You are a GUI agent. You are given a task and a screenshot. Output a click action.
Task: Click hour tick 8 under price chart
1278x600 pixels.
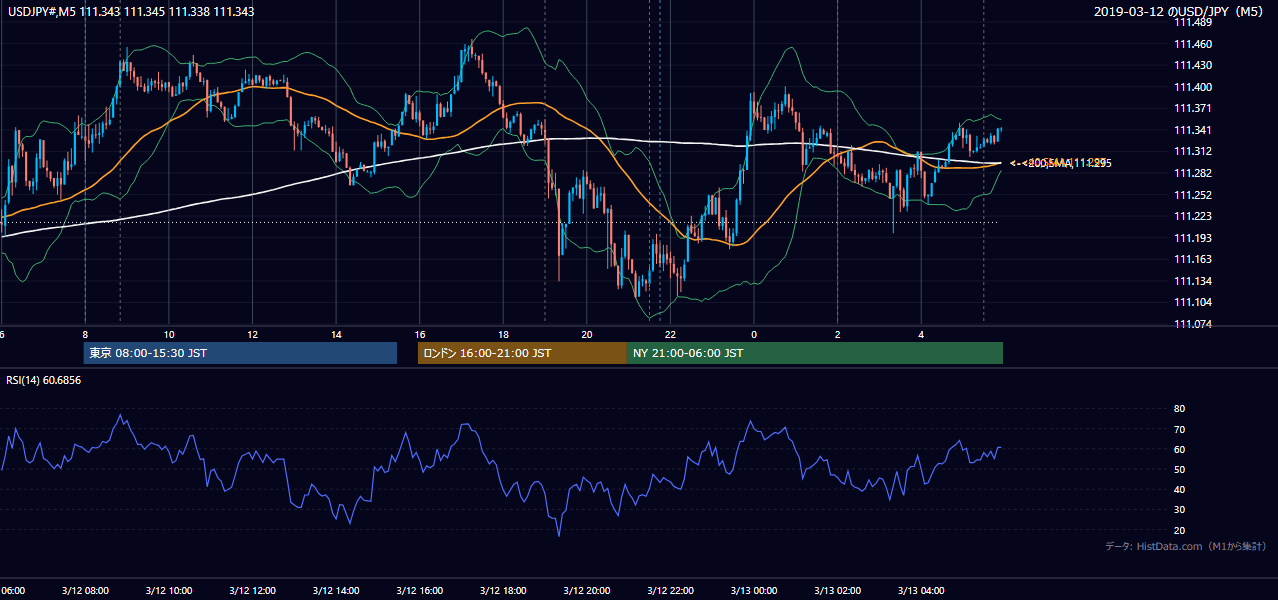click(x=85, y=334)
